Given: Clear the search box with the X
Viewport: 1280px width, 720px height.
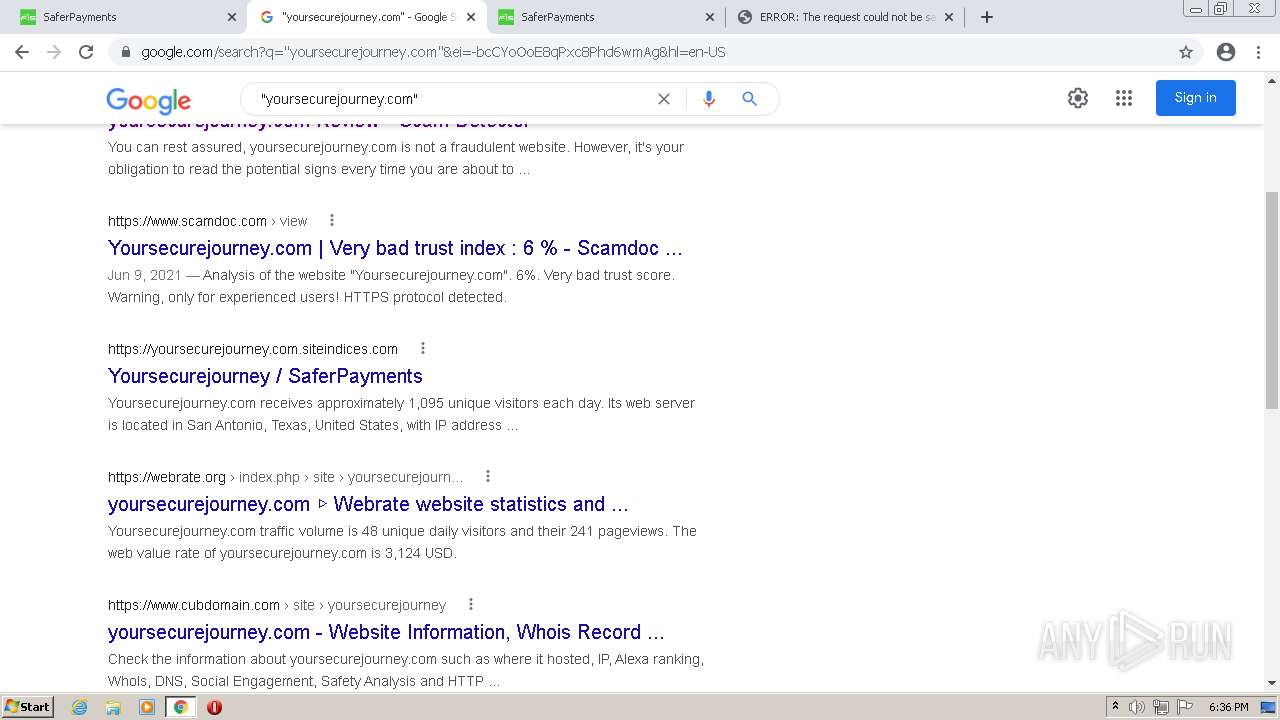Looking at the screenshot, I should point(664,99).
